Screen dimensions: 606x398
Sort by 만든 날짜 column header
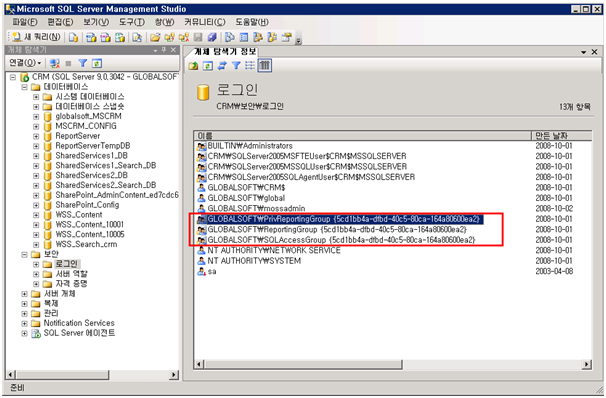562,136
